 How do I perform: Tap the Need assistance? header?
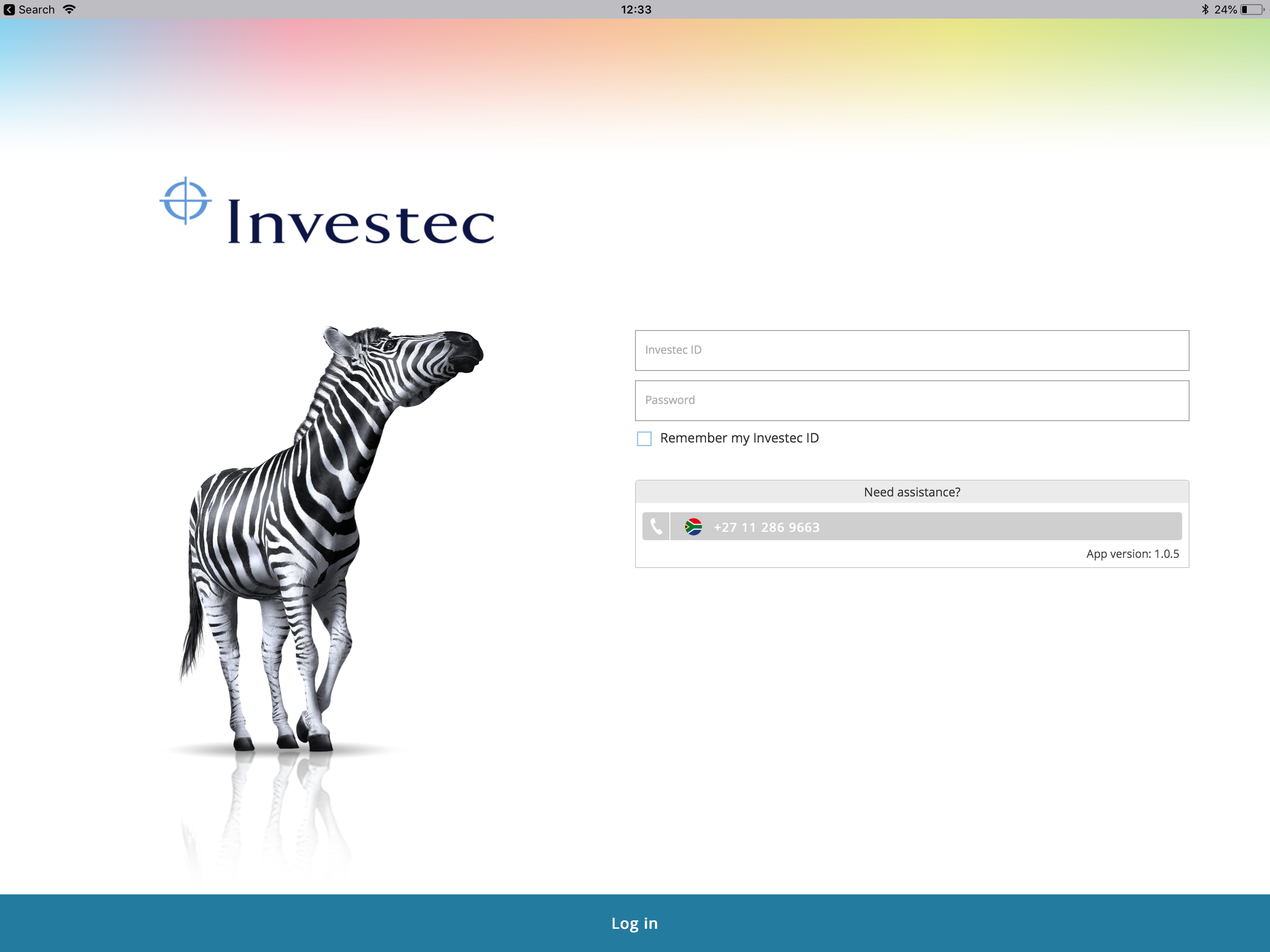pos(912,492)
